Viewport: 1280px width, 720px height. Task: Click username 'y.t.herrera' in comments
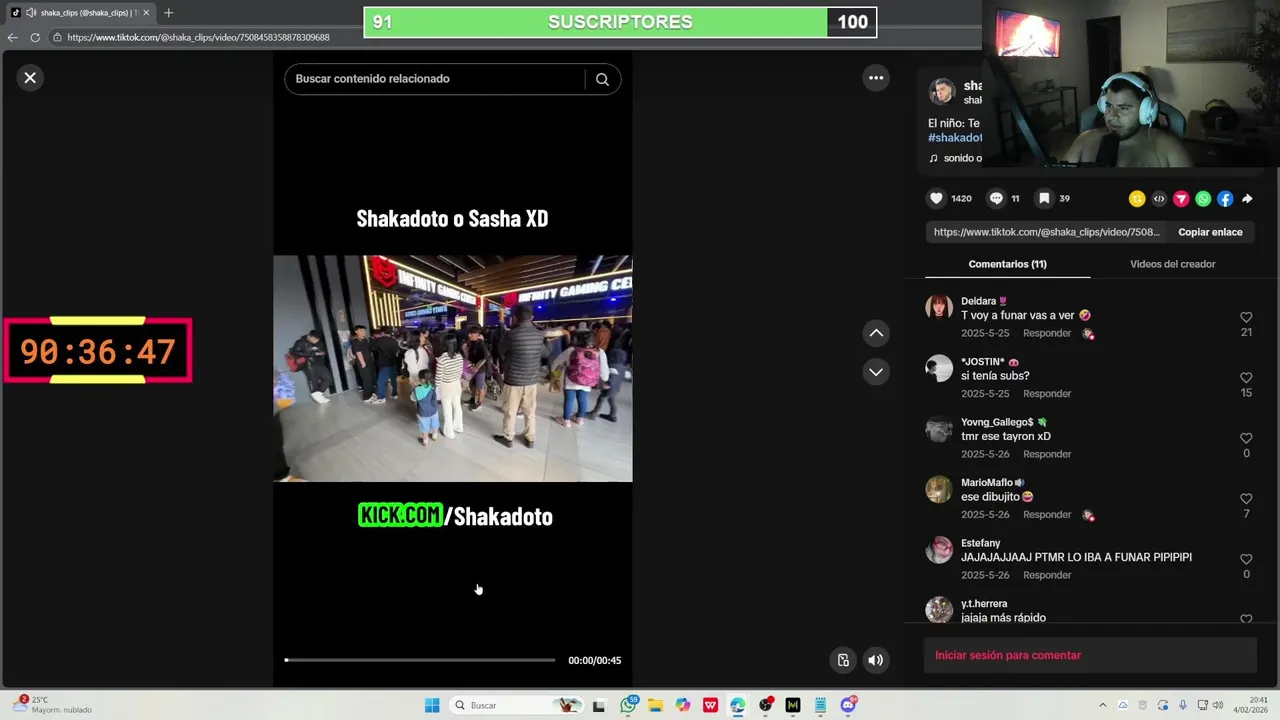coord(984,604)
